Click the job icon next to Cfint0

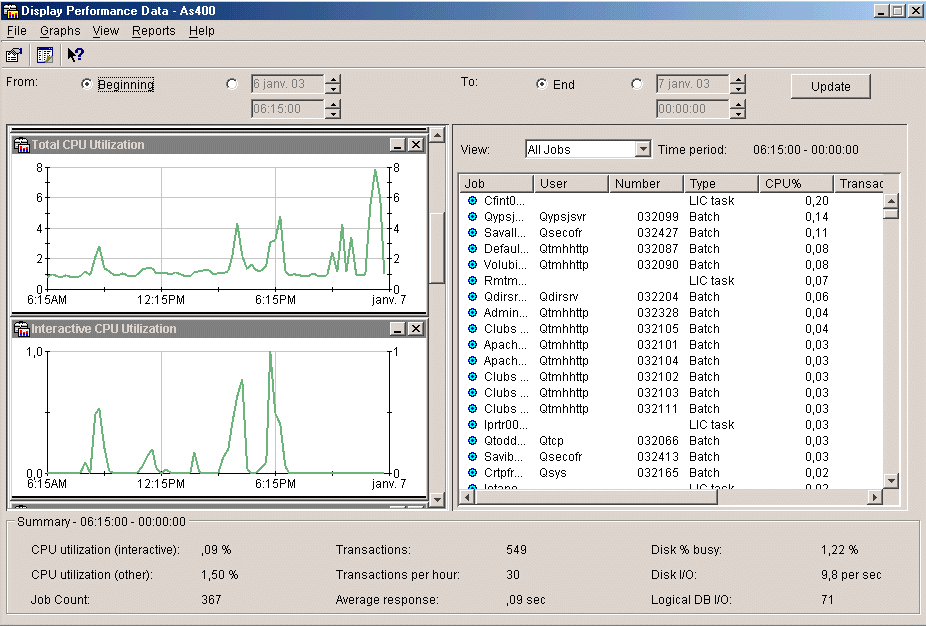click(472, 201)
